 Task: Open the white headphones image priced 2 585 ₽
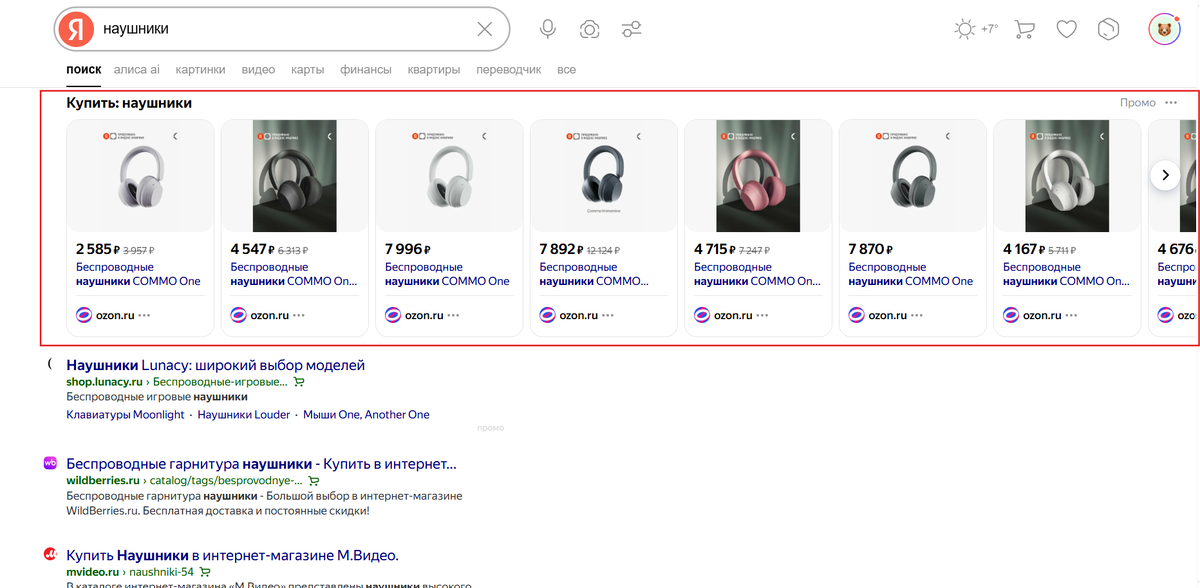(140, 176)
